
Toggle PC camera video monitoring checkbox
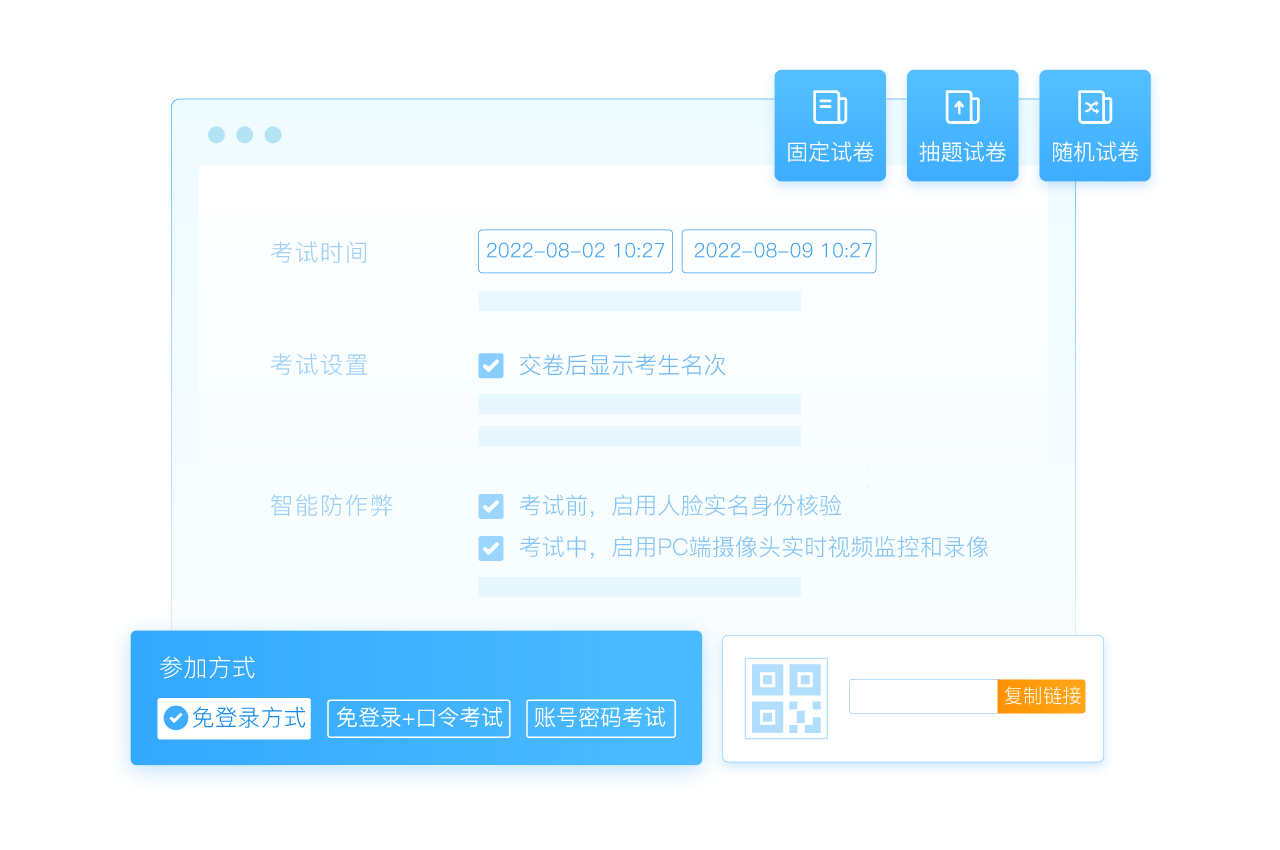click(x=491, y=548)
